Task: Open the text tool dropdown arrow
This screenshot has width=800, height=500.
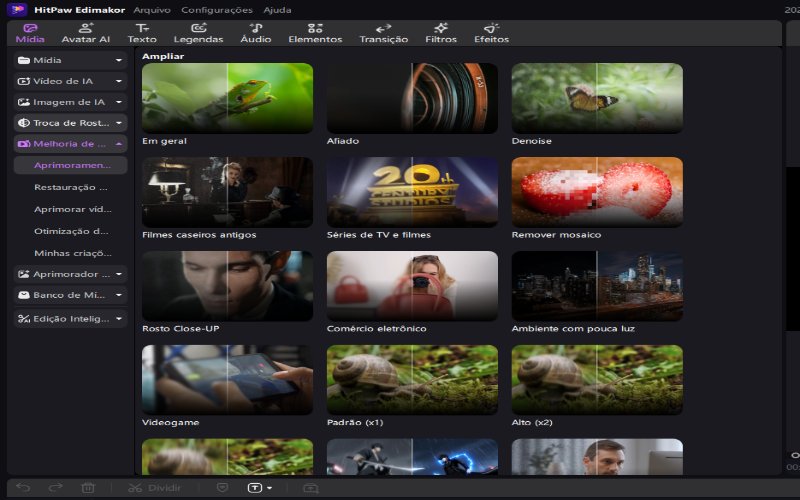Action: (x=269, y=488)
